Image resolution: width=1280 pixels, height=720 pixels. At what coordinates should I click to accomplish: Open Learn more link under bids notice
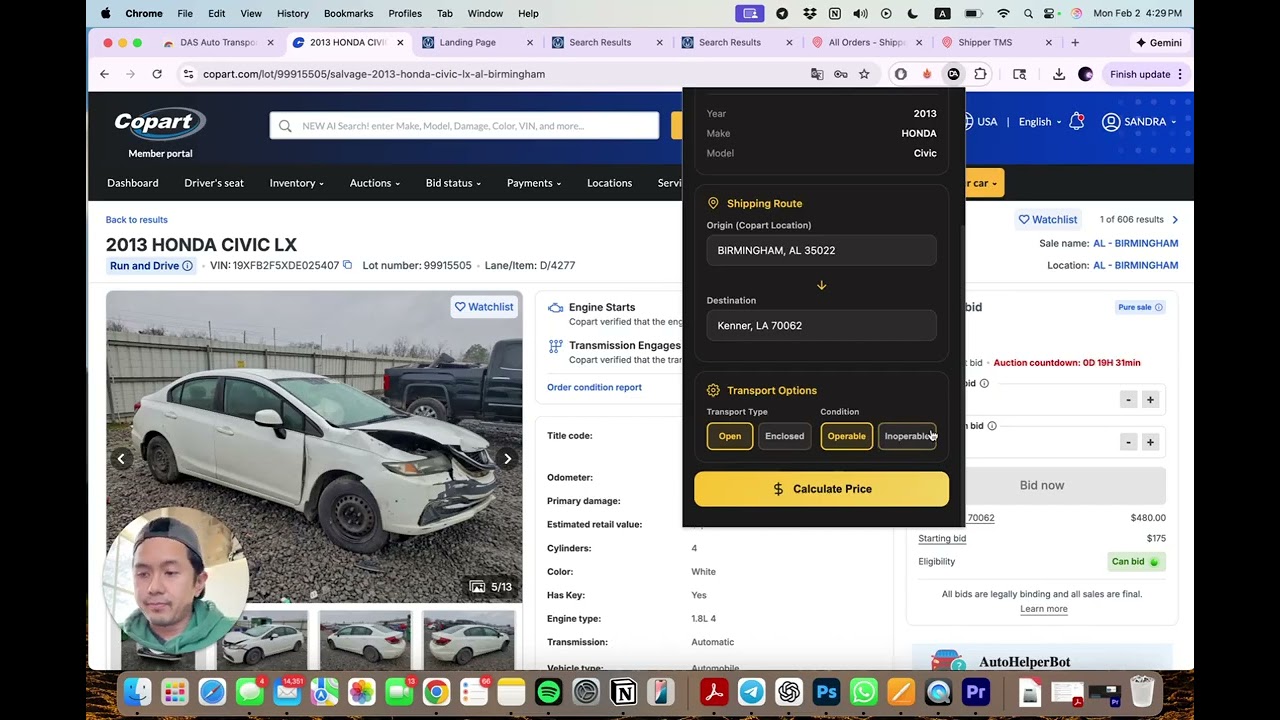[1043, 609]
